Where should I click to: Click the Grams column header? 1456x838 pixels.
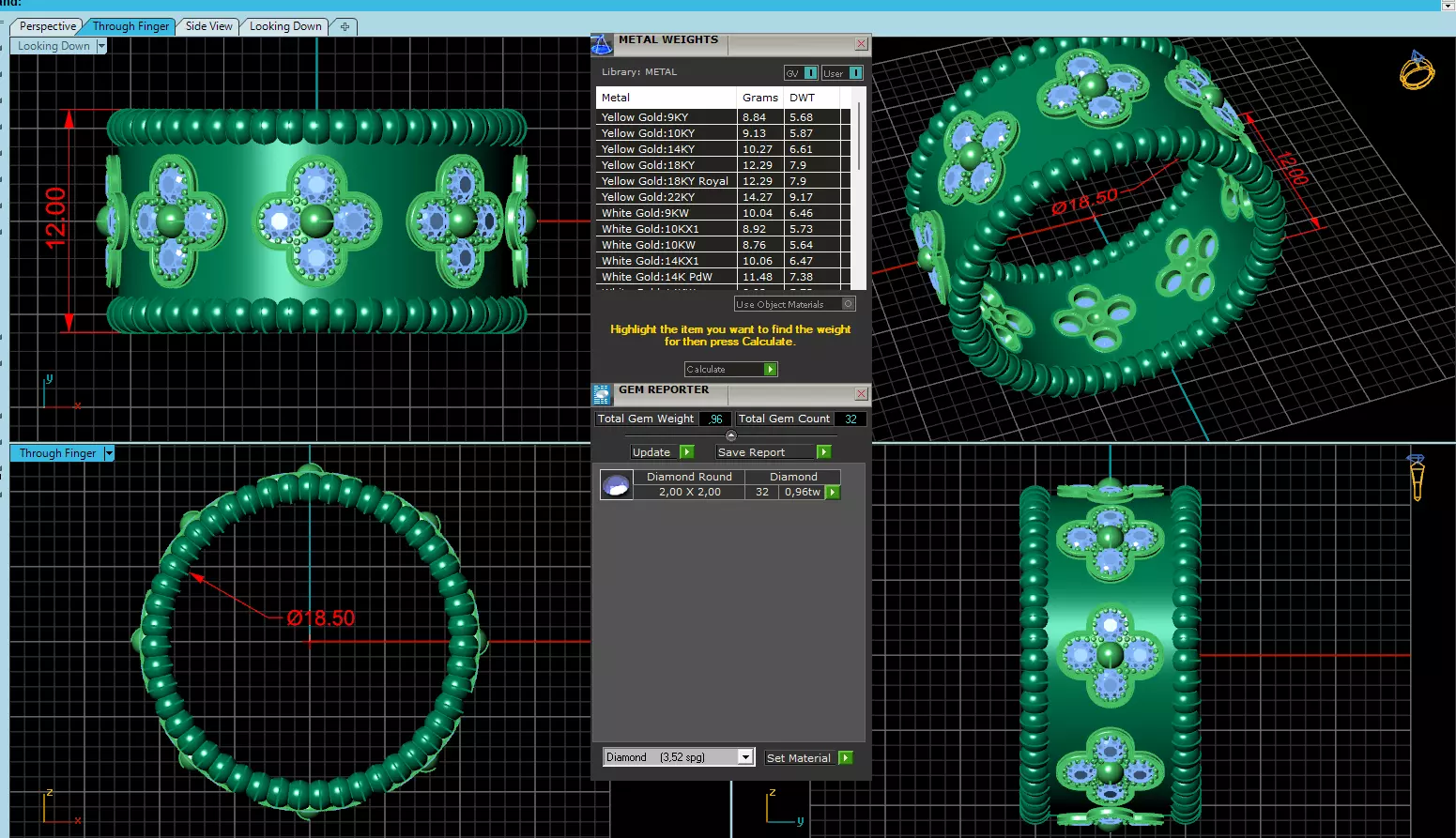[759, 98]
